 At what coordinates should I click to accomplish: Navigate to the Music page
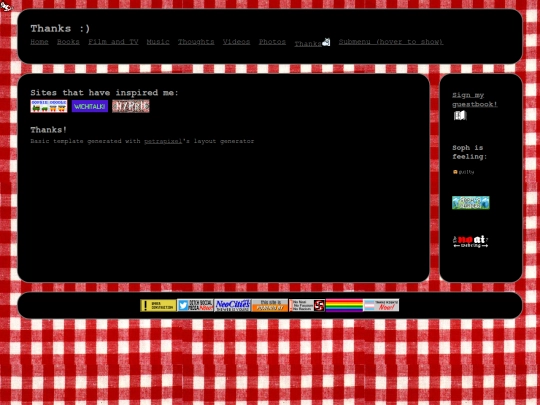(158, 42)
